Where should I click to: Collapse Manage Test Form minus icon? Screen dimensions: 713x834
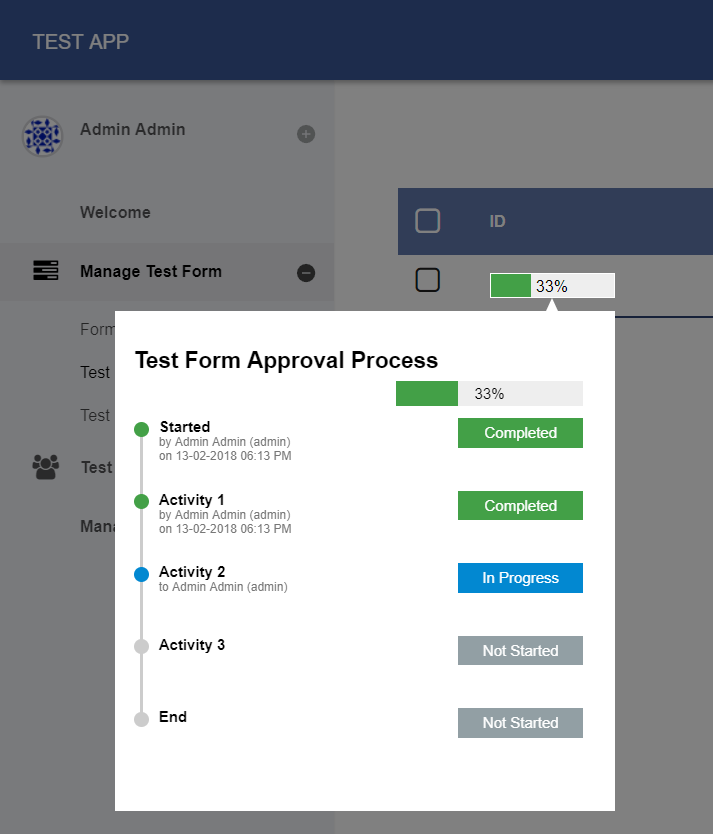click(306, 272)
